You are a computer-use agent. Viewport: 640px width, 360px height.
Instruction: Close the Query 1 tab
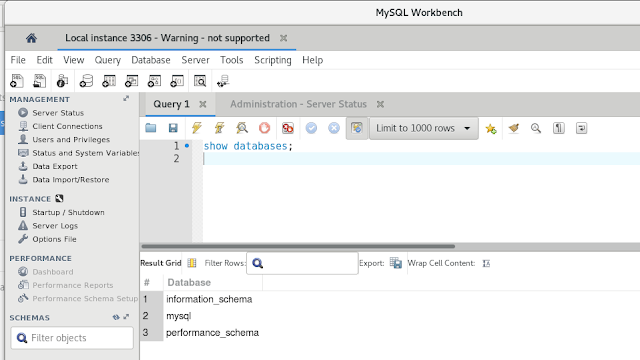202,104
